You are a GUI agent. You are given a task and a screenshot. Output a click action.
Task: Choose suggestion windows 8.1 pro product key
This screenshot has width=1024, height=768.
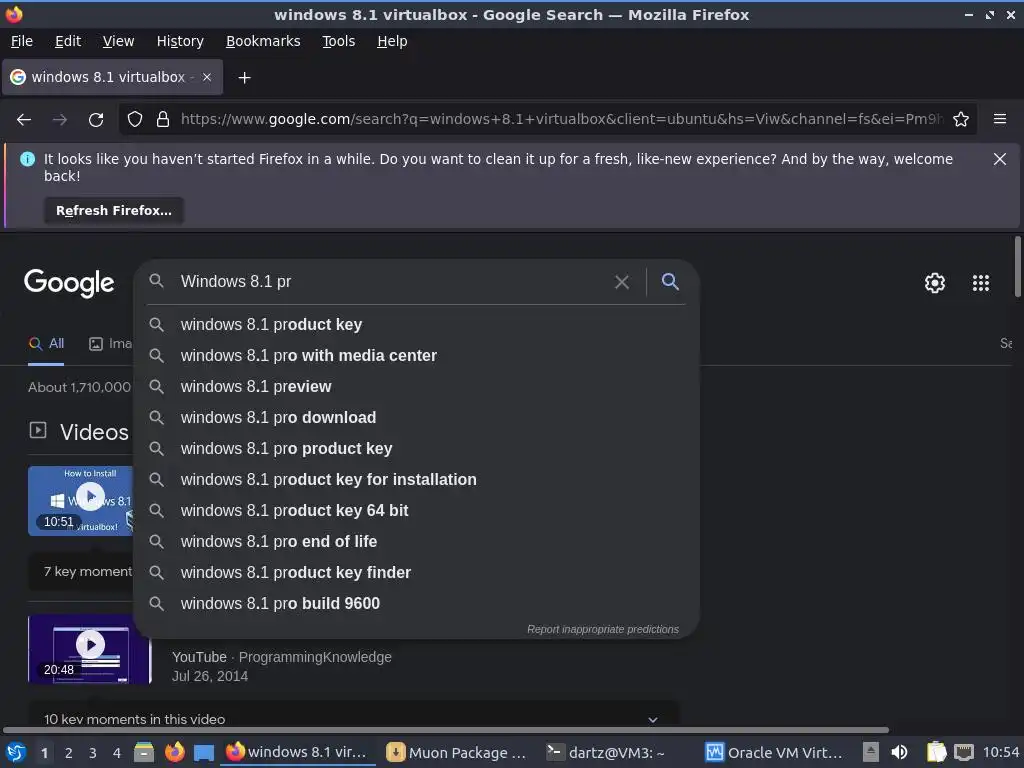click(416, 449)
